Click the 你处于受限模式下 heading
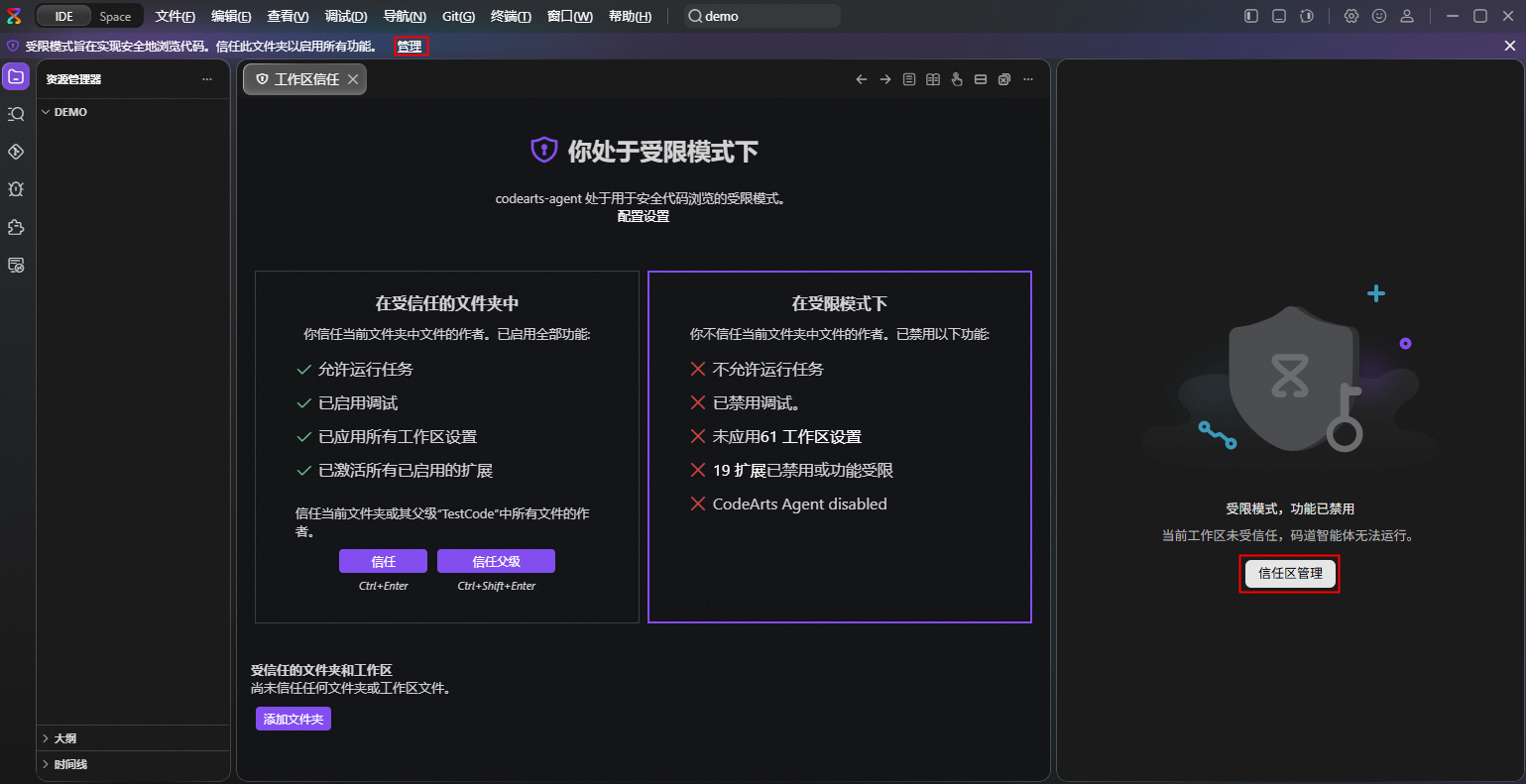The image size is (1526, 784). [x=663, y=152]
